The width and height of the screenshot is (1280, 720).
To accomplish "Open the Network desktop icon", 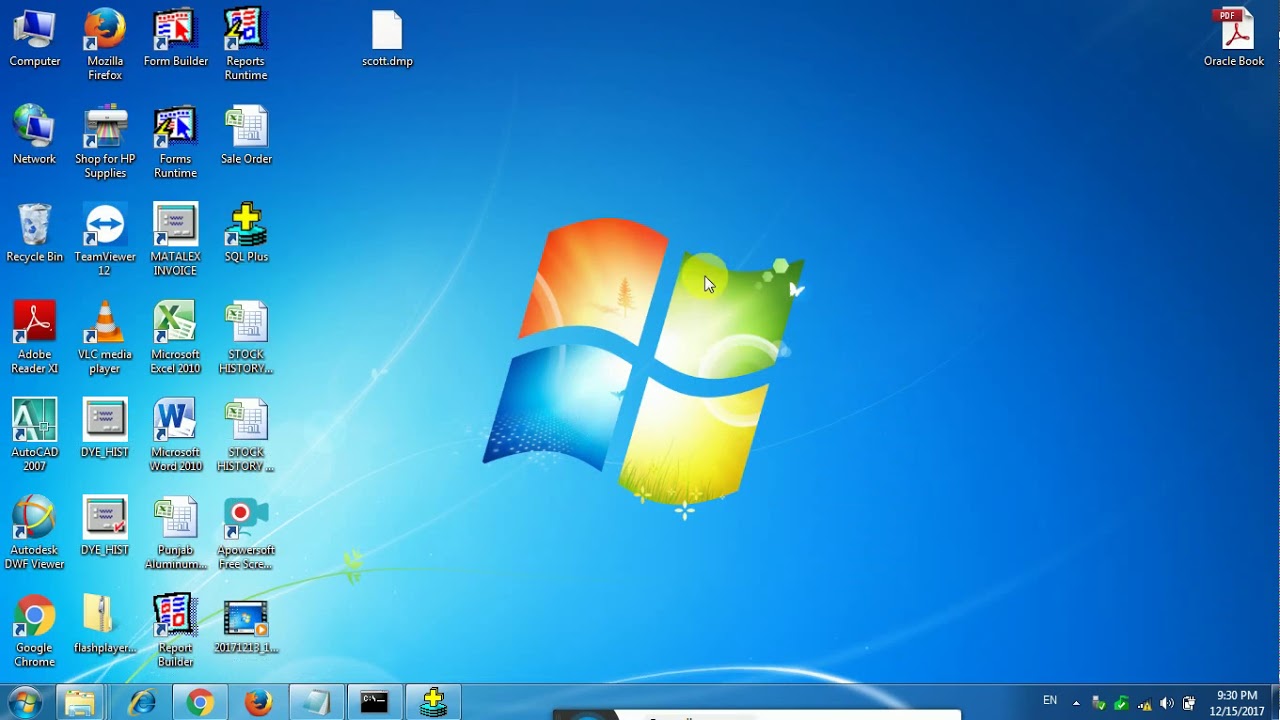I will pos(35,136).
